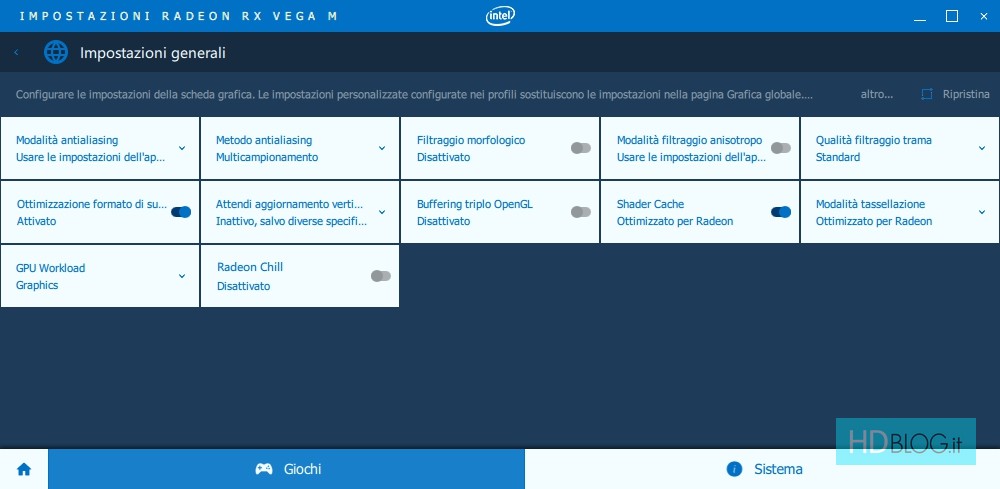Enable Buffering triplo OpenGL switch
Viewport: 1000px width, 489px height.
[x=580, y=212]
